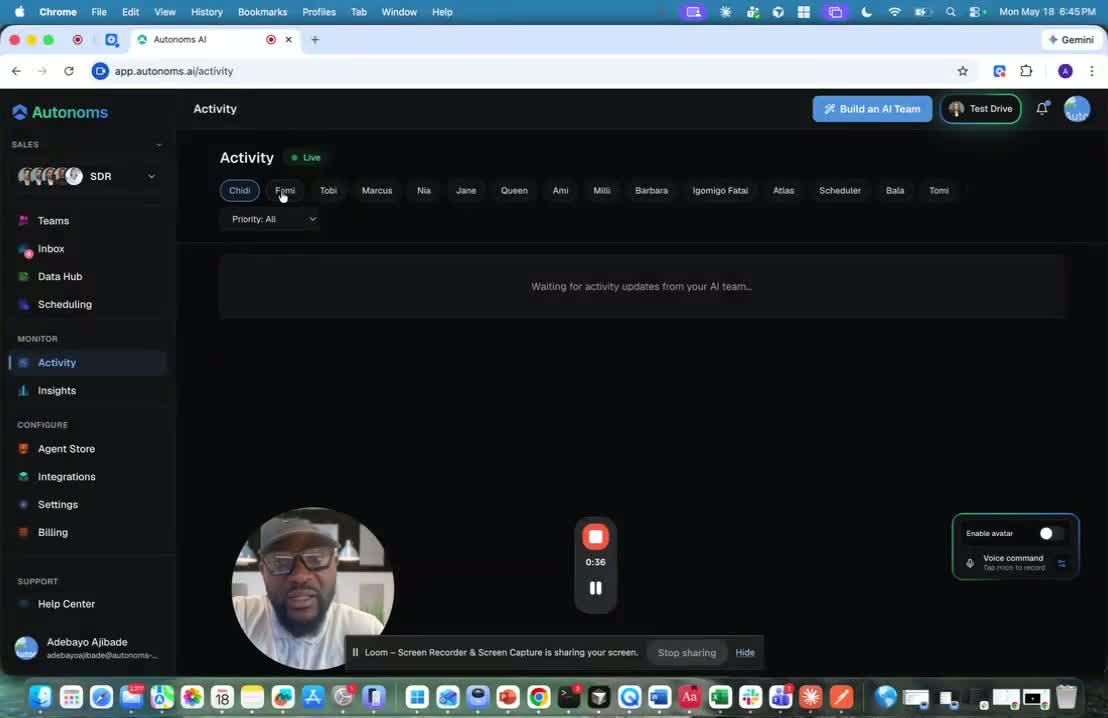
Task: Start a Test Drive
Action: [x=980, y=109]
